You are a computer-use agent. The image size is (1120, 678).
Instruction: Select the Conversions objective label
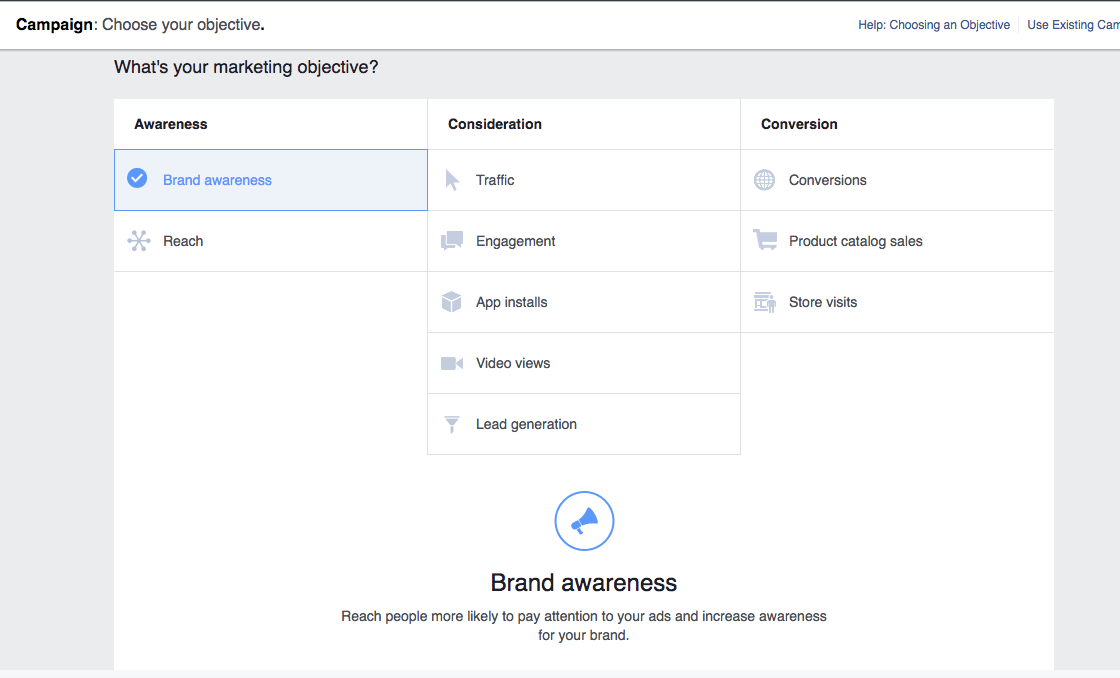pyautogui.click(x=828, y=180)
